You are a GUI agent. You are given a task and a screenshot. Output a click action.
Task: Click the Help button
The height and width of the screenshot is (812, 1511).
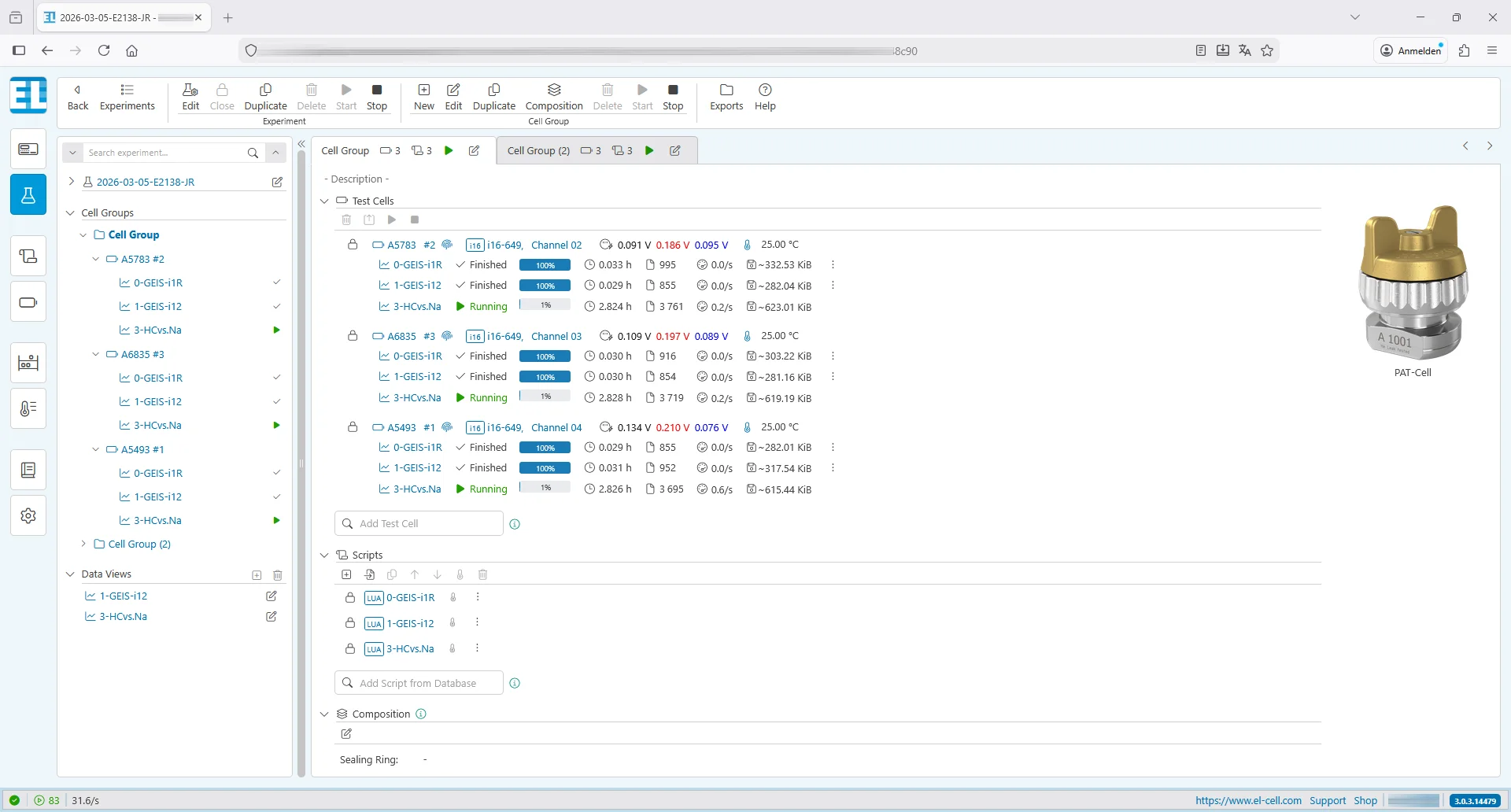click(764, 96)
